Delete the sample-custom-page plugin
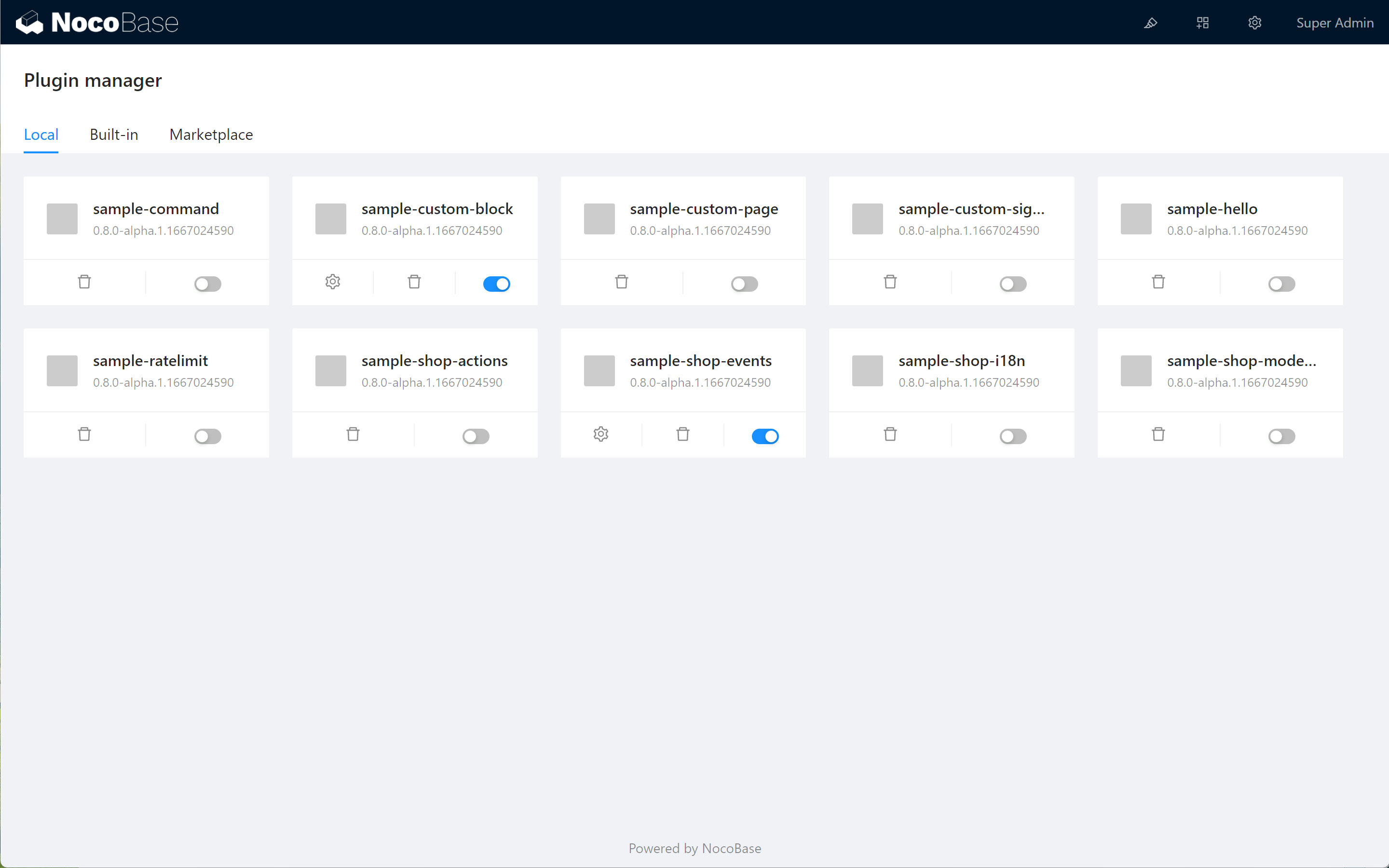1389x868 pixels. [622, 282]
